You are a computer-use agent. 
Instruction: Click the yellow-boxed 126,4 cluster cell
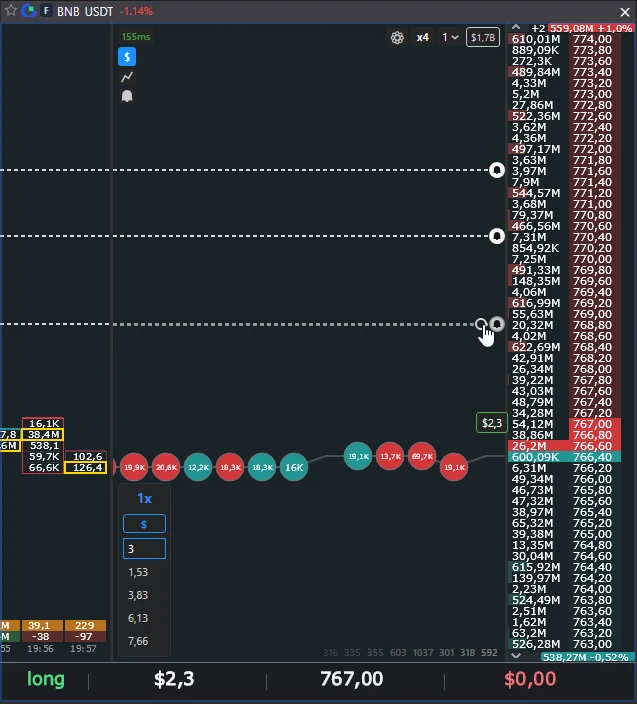point(86,467)
